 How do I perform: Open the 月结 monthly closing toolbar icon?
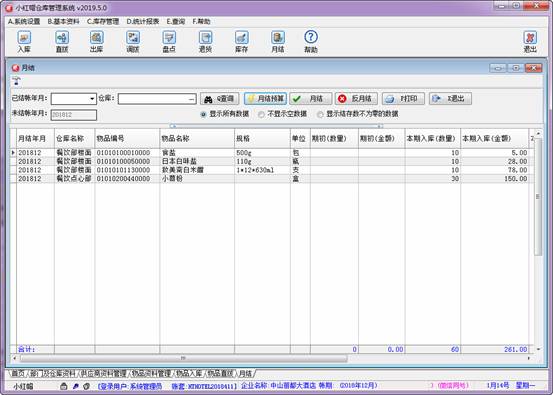[278, 41]
